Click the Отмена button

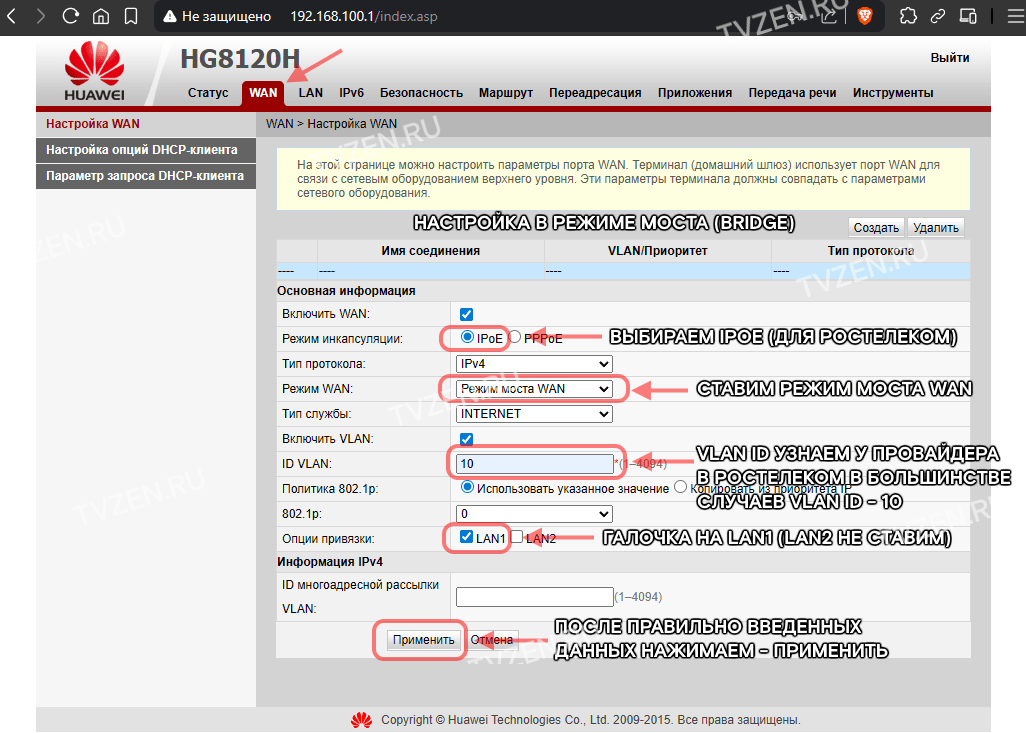click(x=491, y=640)
